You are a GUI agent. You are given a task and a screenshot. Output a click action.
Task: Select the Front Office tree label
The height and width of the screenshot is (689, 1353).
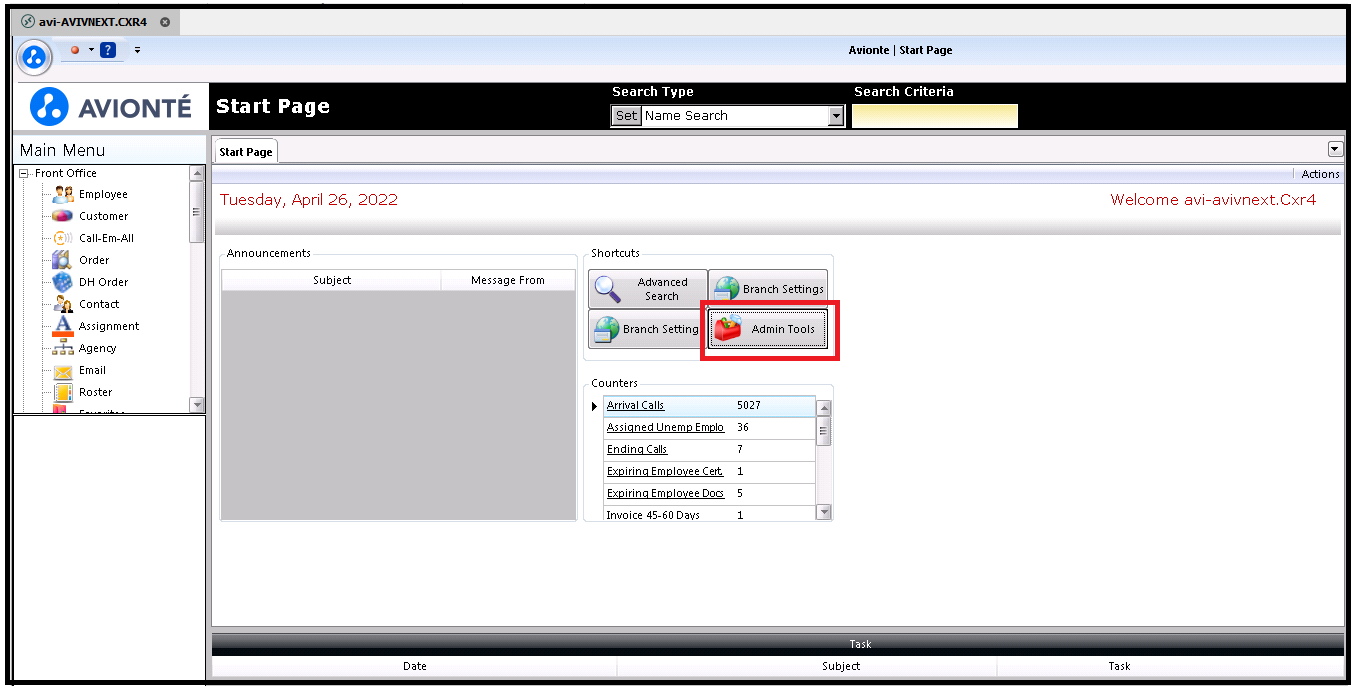[66, 173]
